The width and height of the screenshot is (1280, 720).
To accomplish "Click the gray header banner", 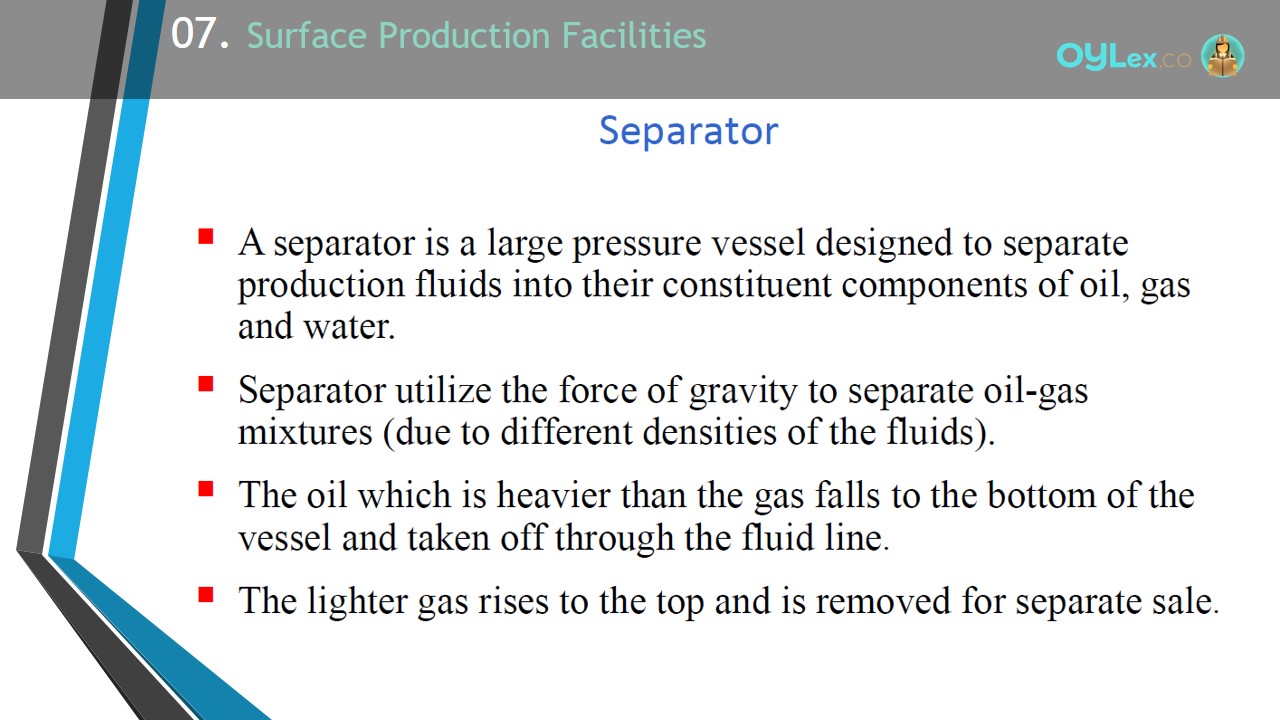I will [x=640, y=49].
